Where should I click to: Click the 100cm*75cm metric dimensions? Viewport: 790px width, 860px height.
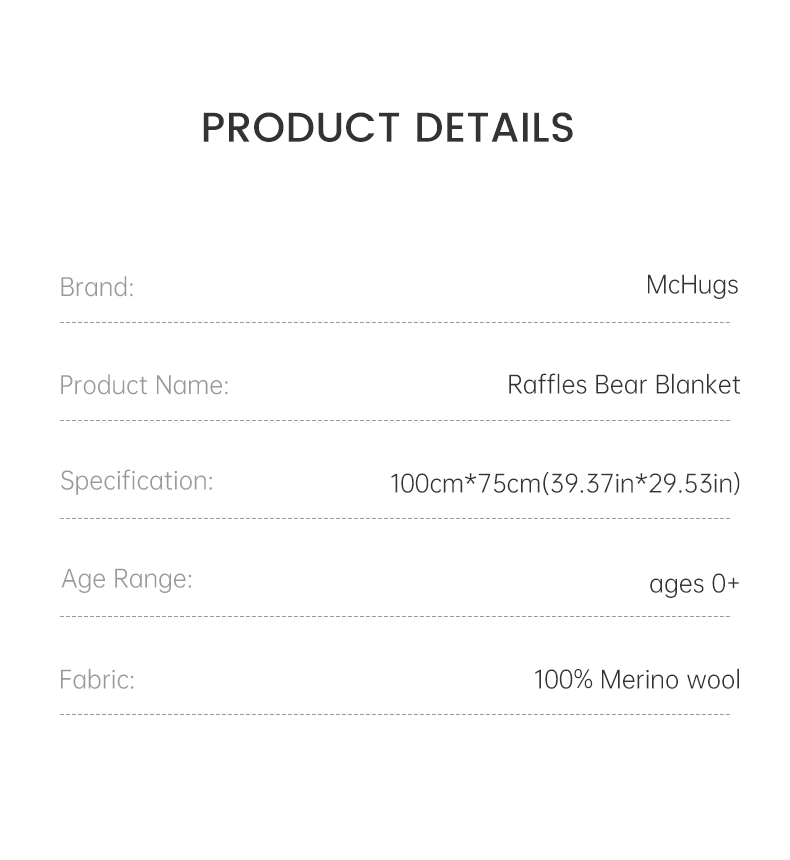[x=465, y=484]
